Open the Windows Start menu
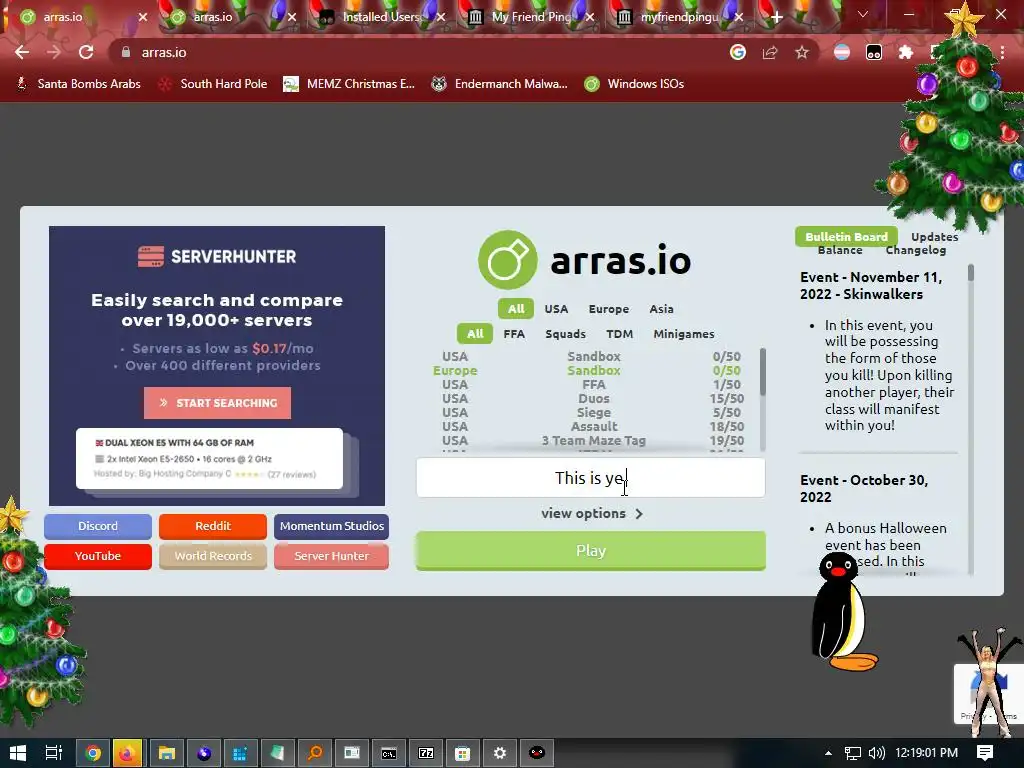This screenshot has width=1024, height=768. click(18, 753)
